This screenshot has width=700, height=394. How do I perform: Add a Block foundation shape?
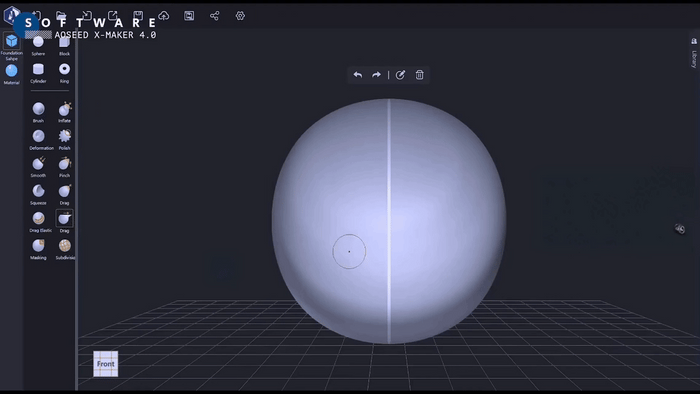pos(64,46)
